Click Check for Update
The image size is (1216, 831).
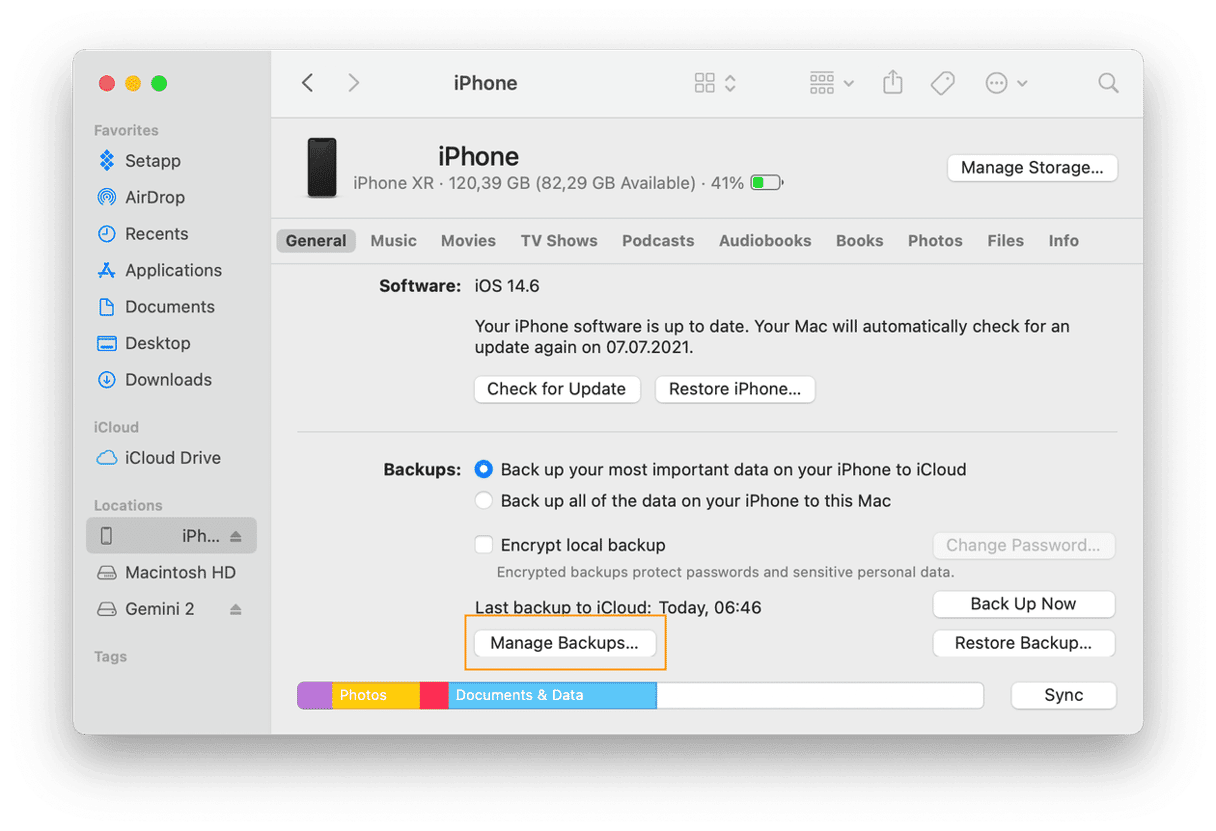click(x=556, y=389)
